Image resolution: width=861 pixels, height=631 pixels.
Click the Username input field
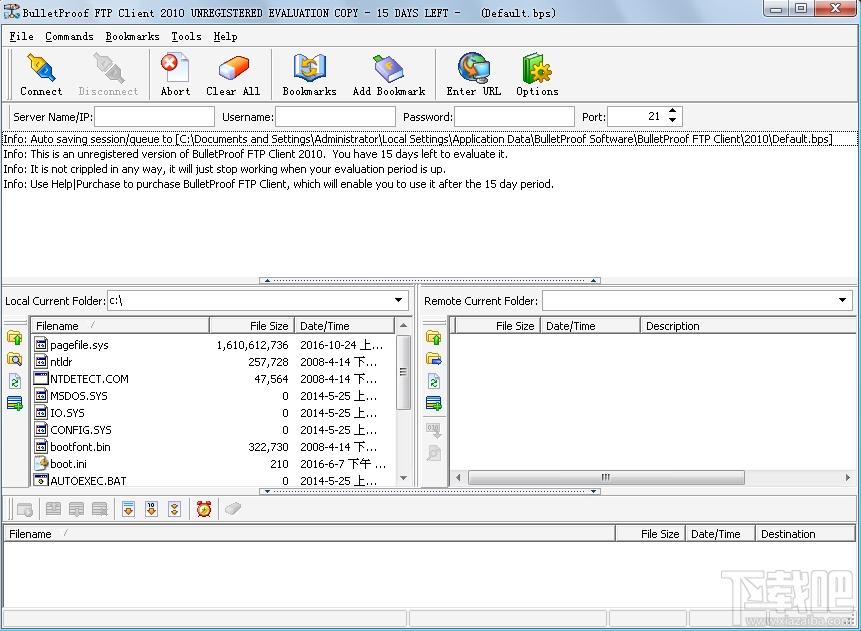tap(335, 116)
